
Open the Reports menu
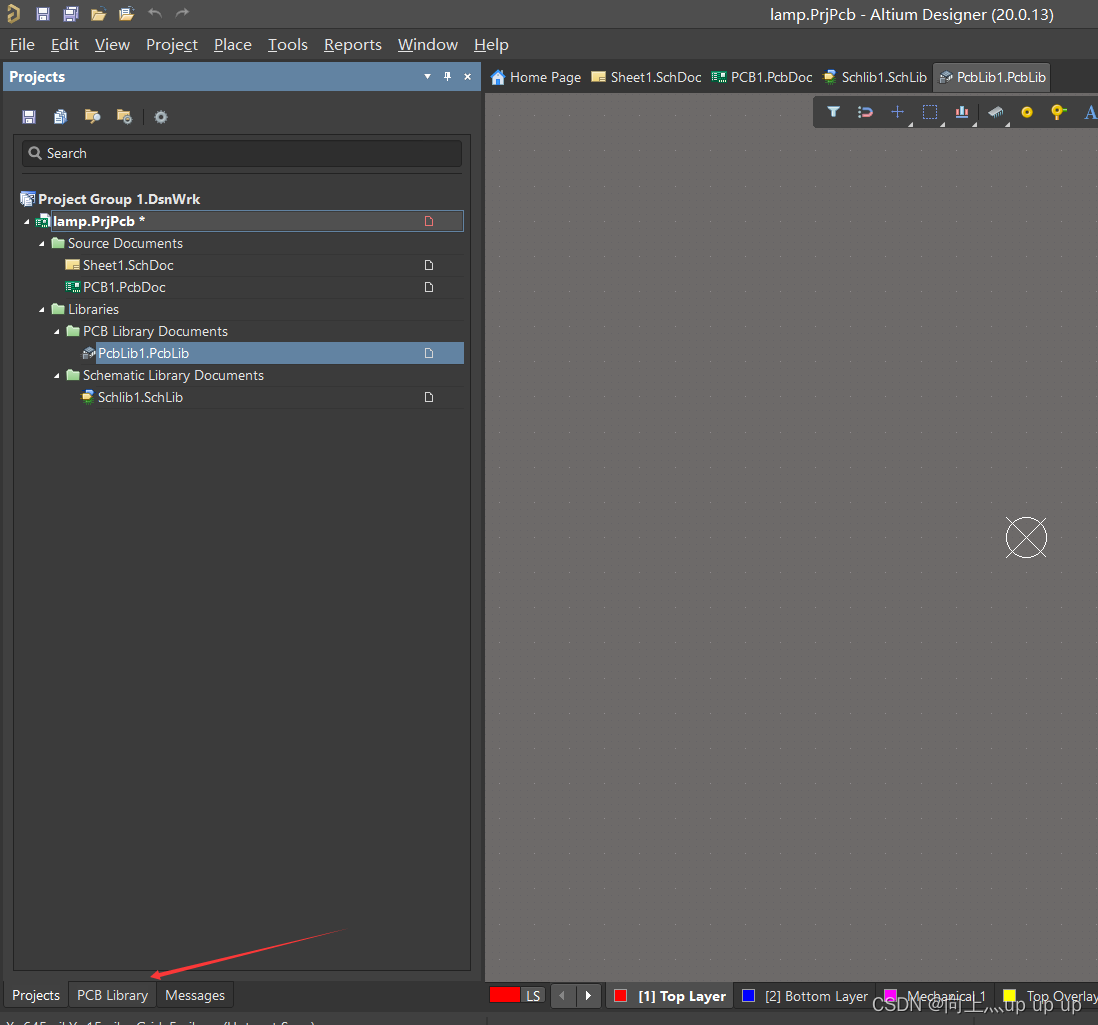tap(352, 45)
